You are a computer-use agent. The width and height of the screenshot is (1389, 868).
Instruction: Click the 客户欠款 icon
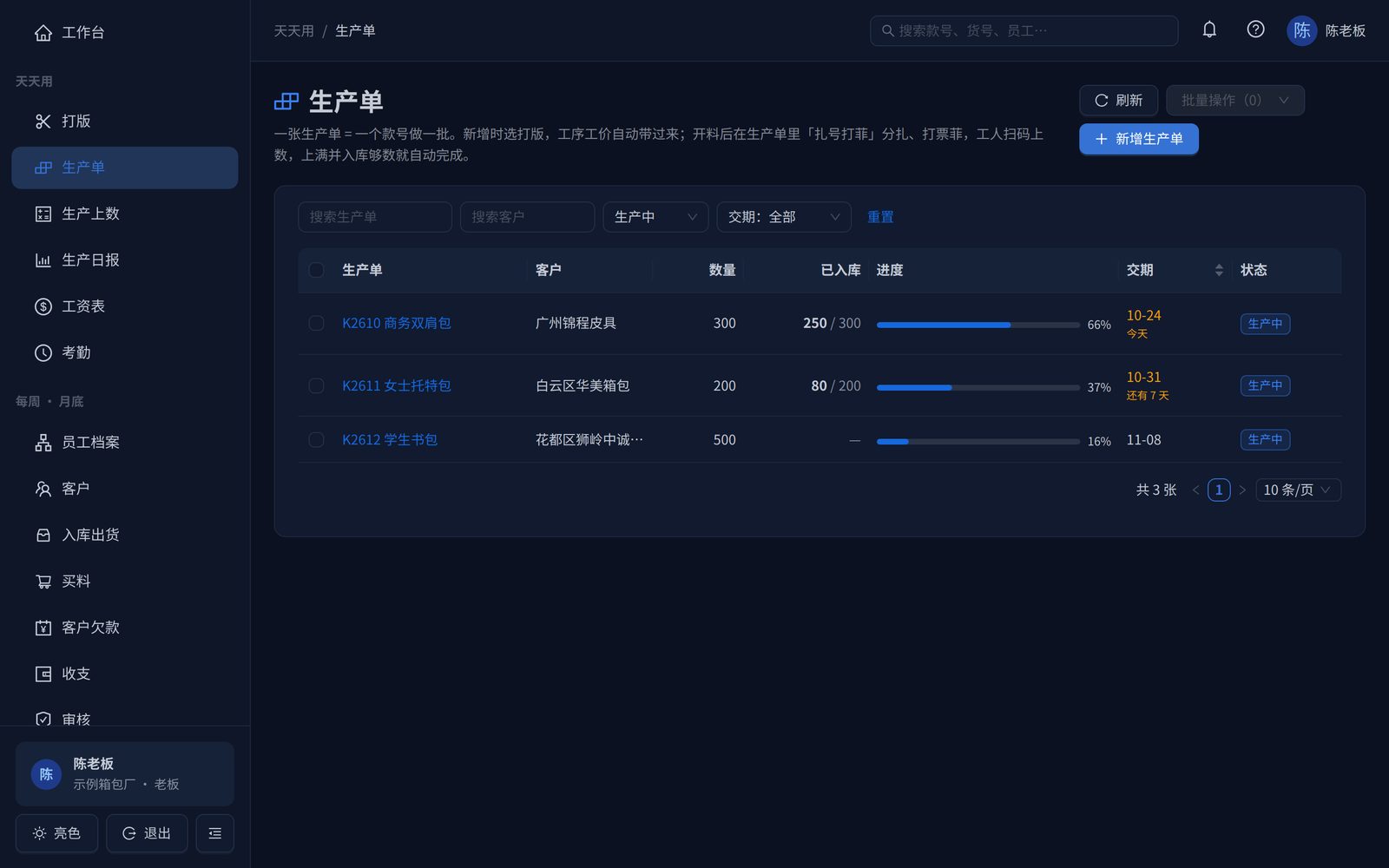[43, 628]
